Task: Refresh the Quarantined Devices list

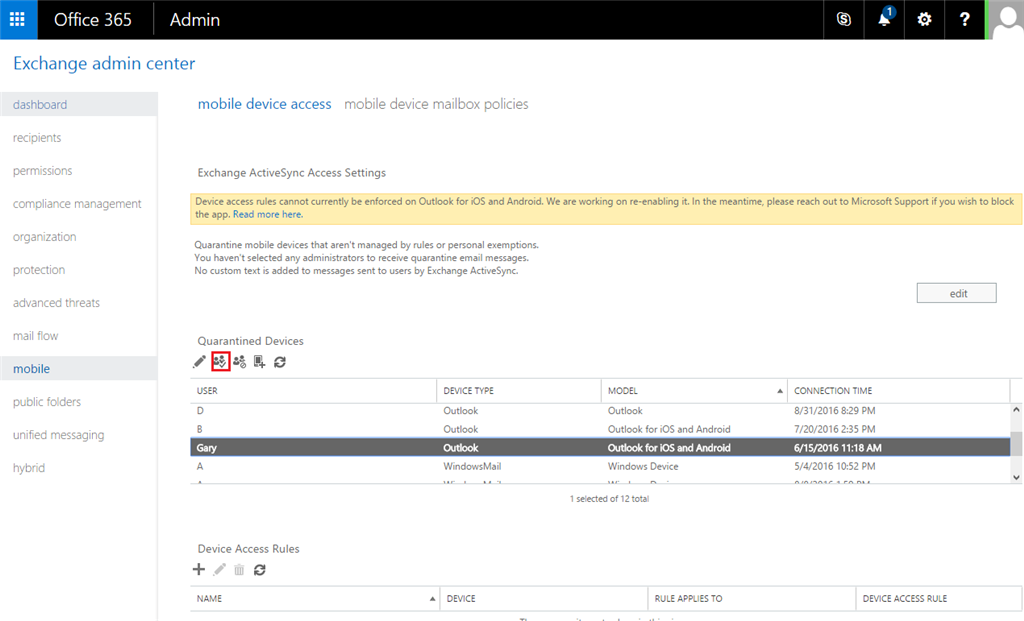Action: (280, 362)
